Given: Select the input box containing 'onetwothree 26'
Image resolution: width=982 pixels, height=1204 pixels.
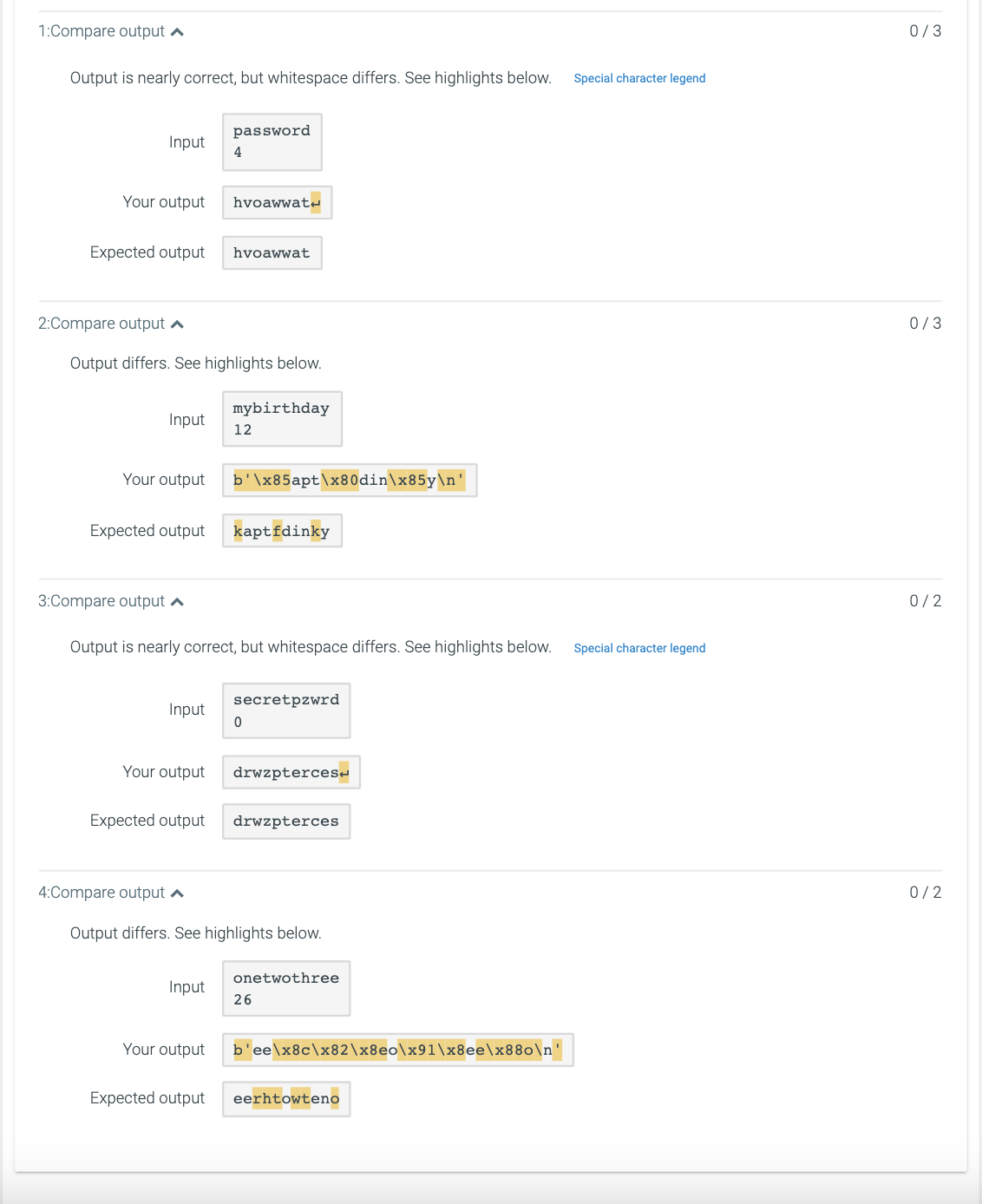Looking at the screenshot, I should 285,988.
